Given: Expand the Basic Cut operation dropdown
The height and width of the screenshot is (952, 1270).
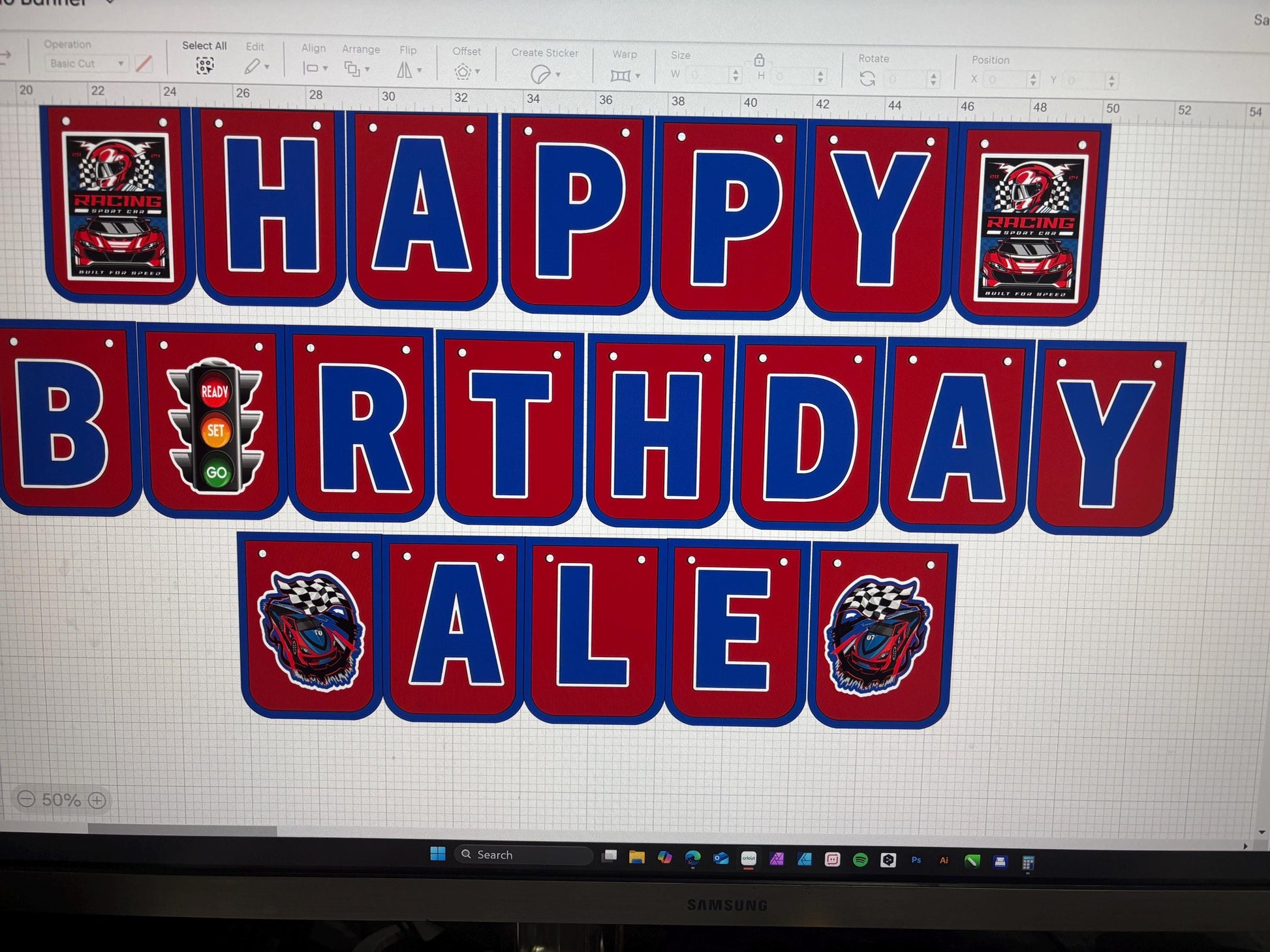Looking at the screenshot, I should pyautogui.click(x=121, y=63).
